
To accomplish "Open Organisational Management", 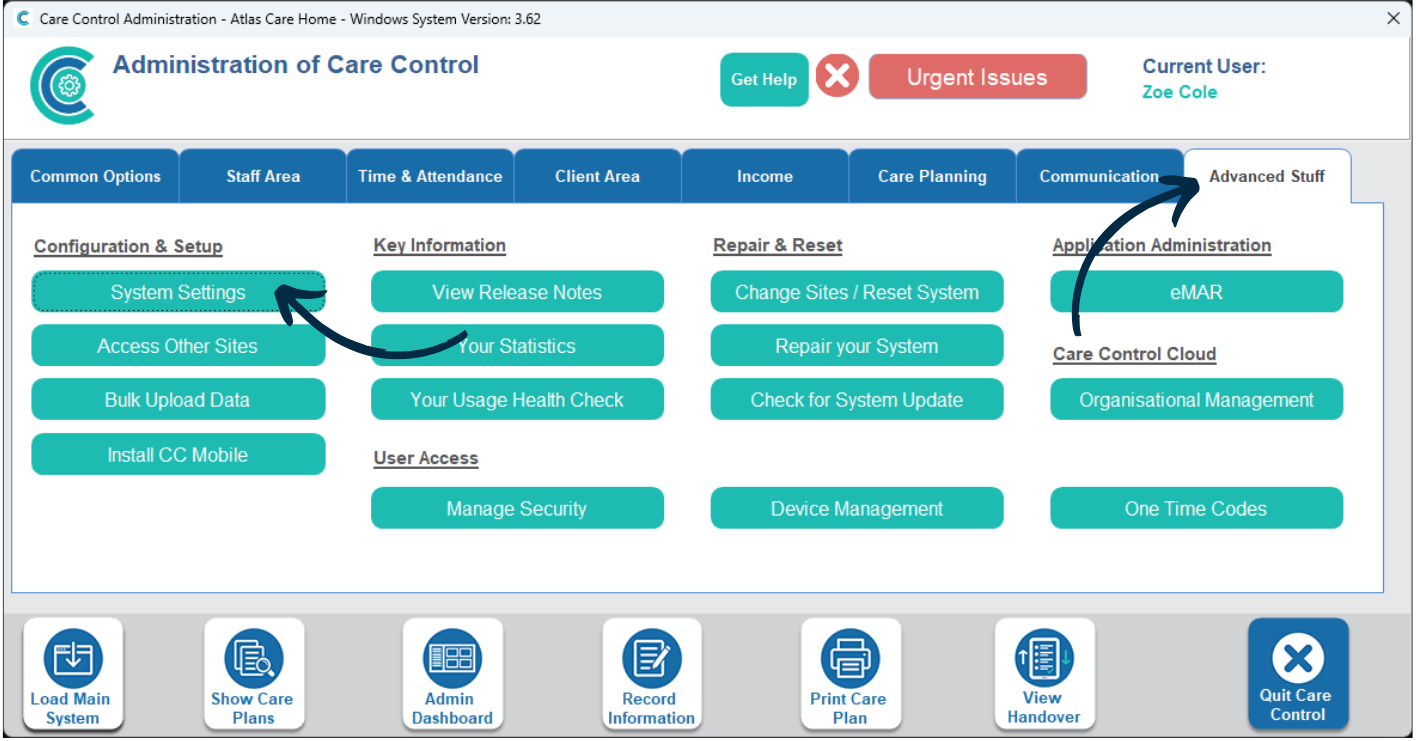I will point(1196,400).
